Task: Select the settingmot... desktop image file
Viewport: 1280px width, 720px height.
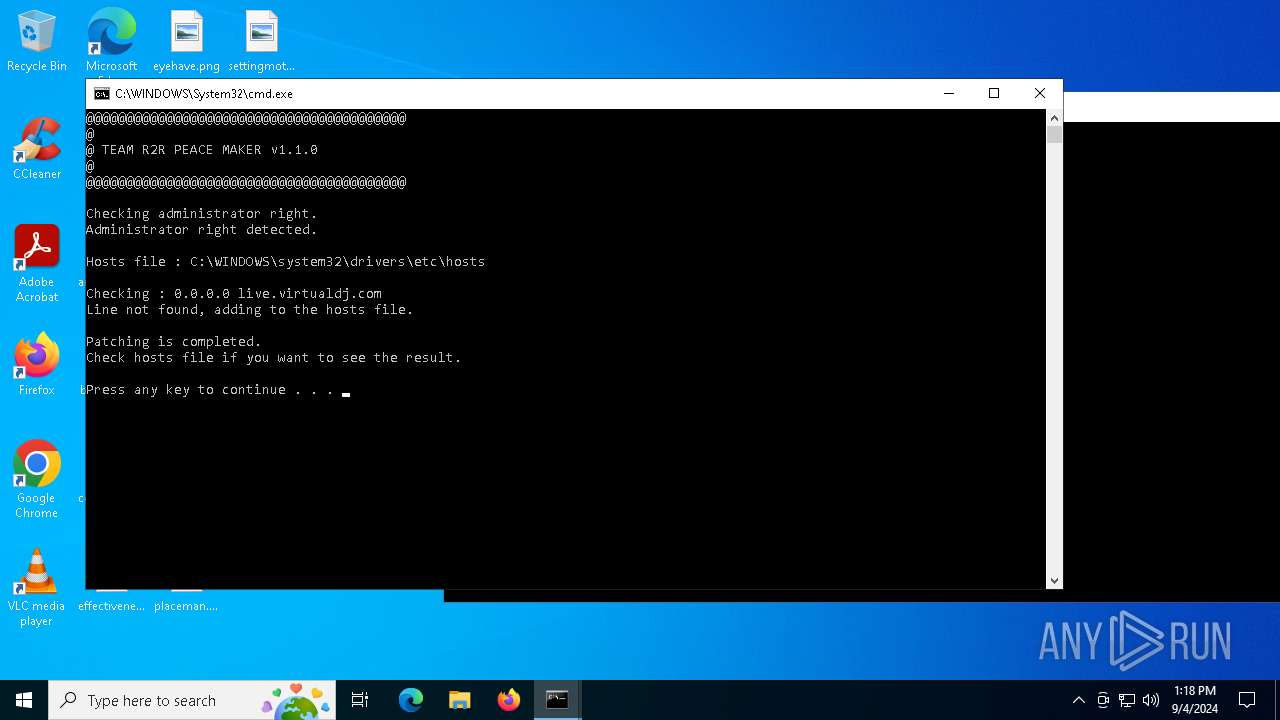Action: [261, 42]
